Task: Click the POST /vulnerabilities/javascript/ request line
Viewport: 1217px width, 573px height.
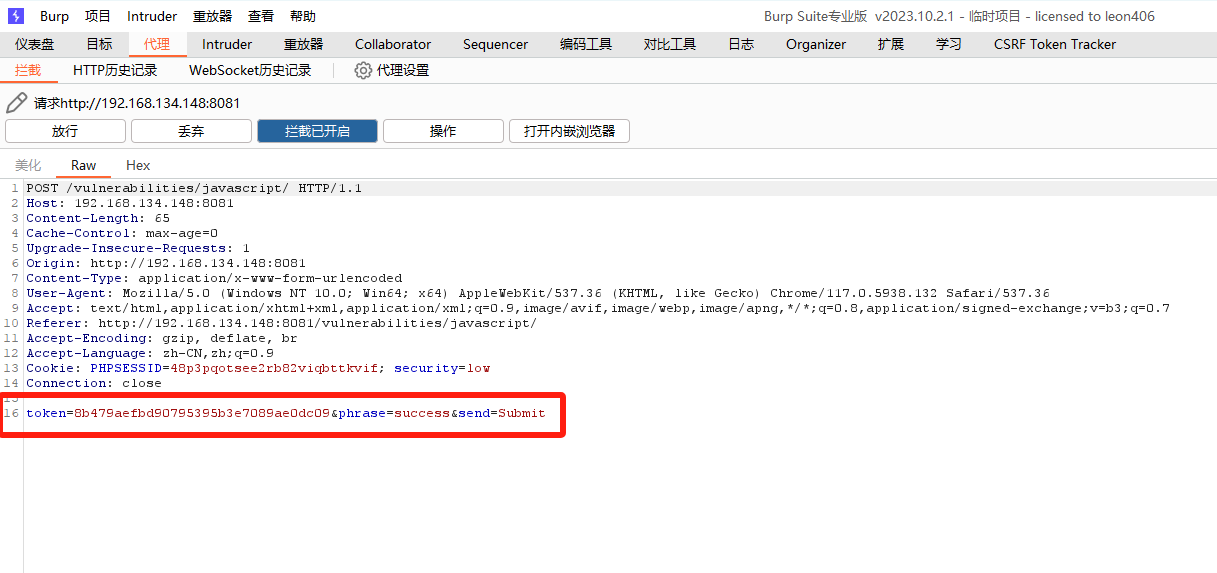Action: click(x=194, y=188)
